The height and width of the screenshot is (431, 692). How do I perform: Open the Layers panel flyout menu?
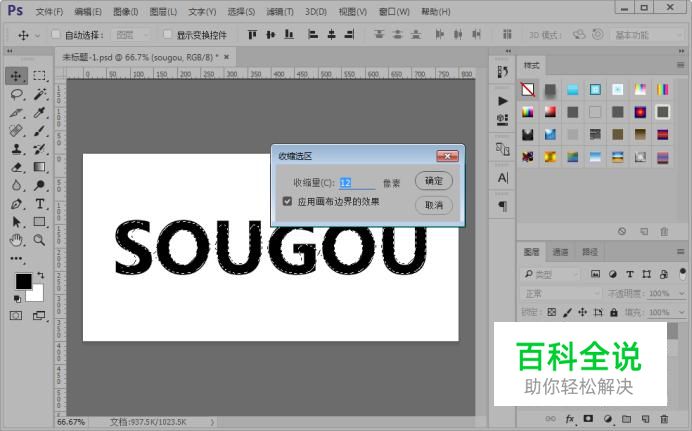pyautogui.click(x=680, y=251)
